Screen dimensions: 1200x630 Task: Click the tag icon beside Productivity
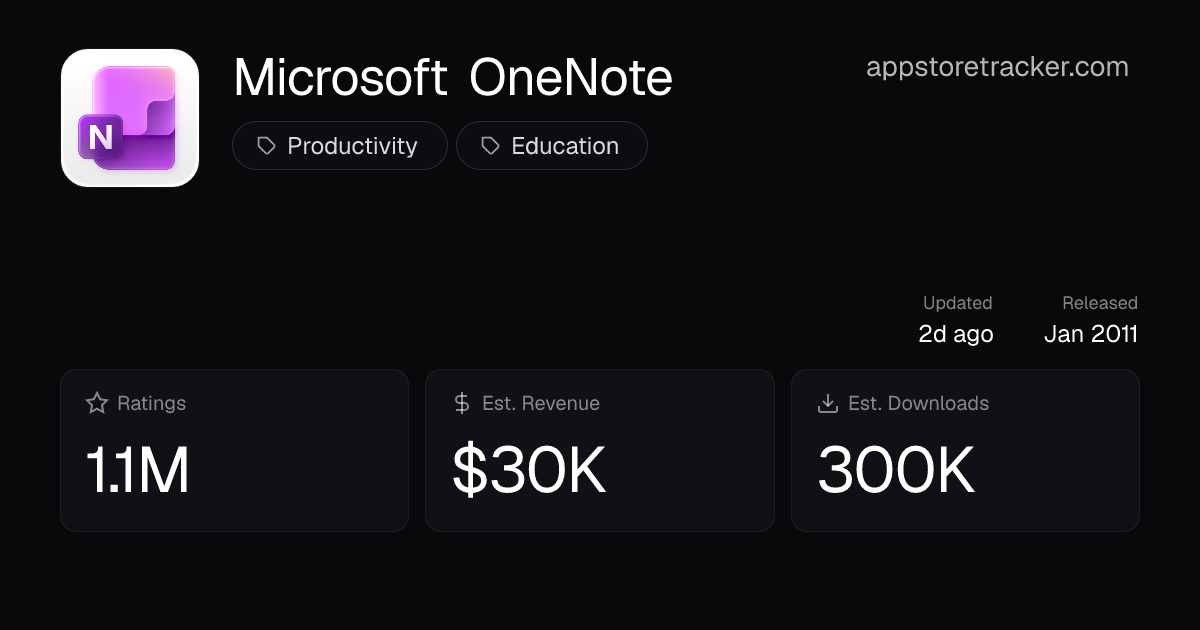(x=266, y=146)
